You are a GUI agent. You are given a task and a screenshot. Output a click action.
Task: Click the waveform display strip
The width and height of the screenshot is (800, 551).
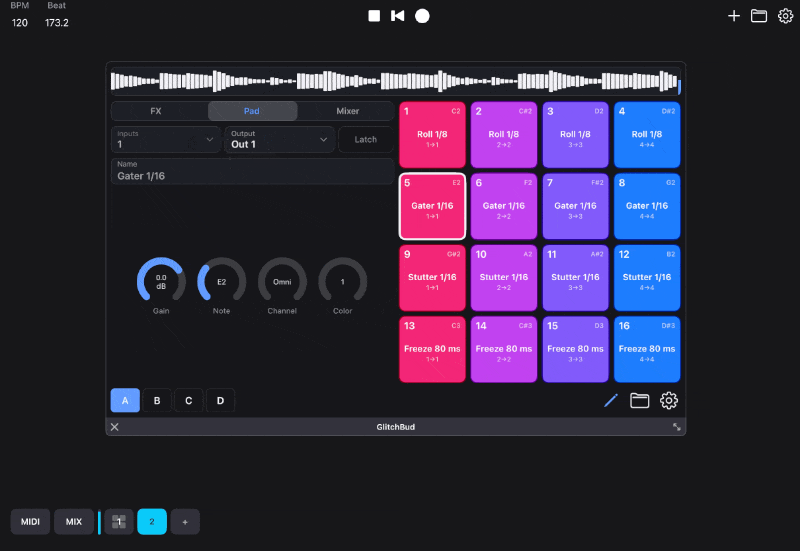pyautogui.click(x=395, y=81)
